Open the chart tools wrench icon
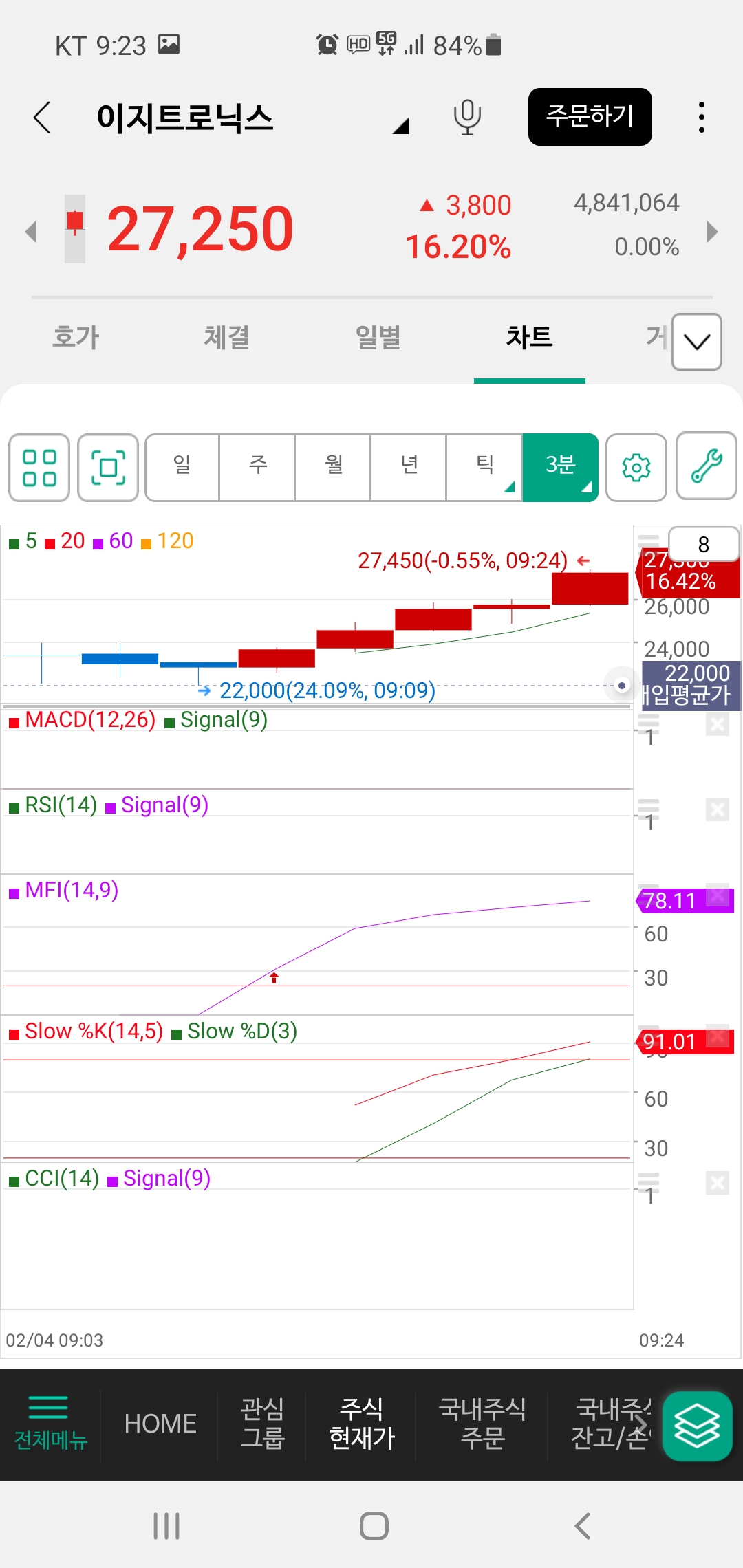The width and height of the screenshot is (743, 1568). tap(707, 466)
